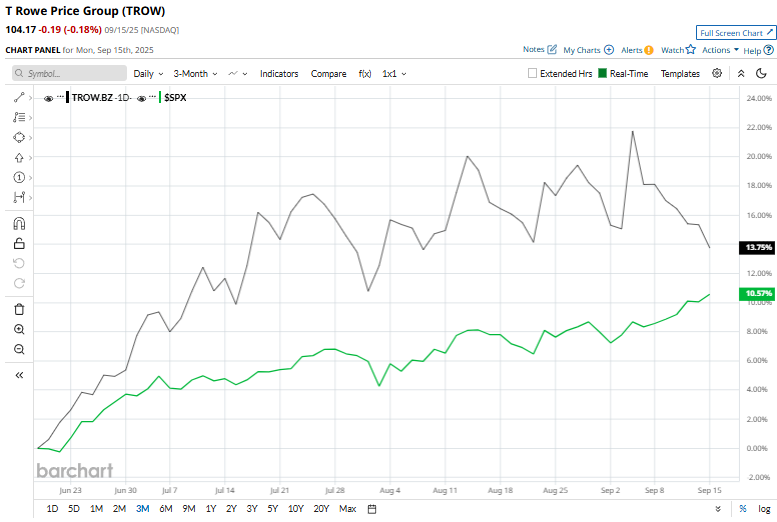Image resolution: width=777 pixels, height=522 pixels.
Task: Hide the $SPX series via its eye icon
Action: (x=141, y=98)
